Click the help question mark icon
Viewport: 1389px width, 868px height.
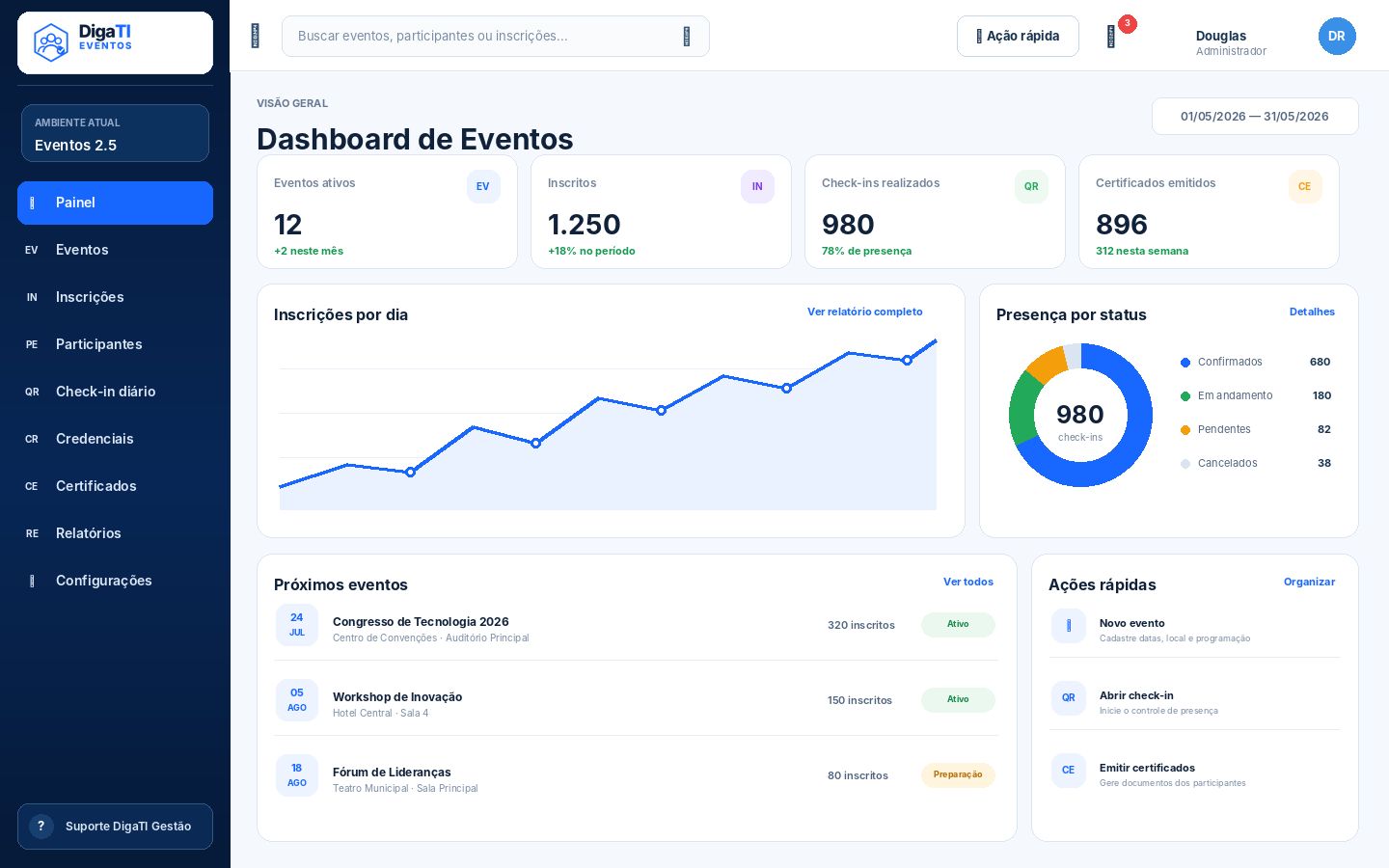click(41, 827)
